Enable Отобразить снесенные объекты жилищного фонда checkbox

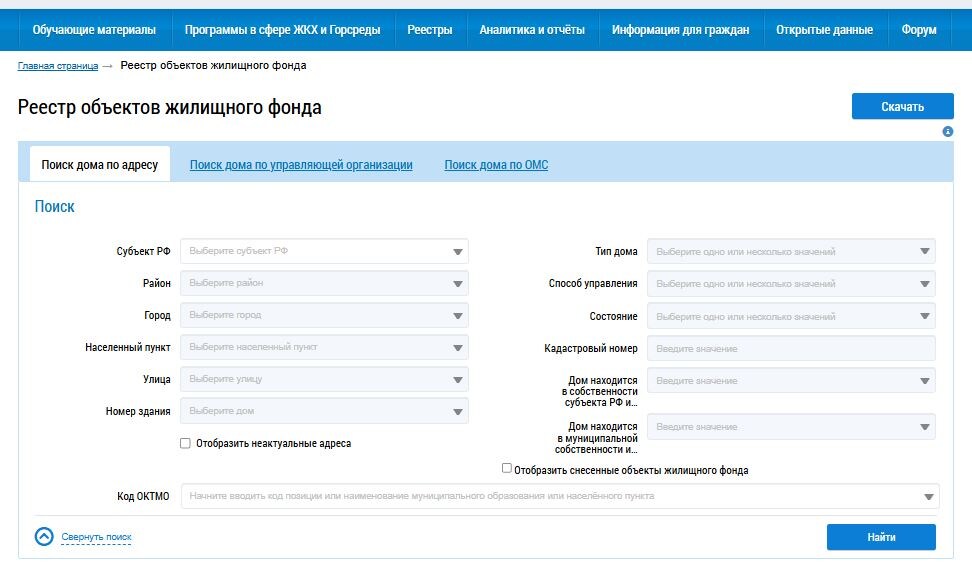[x=506, y=468]
